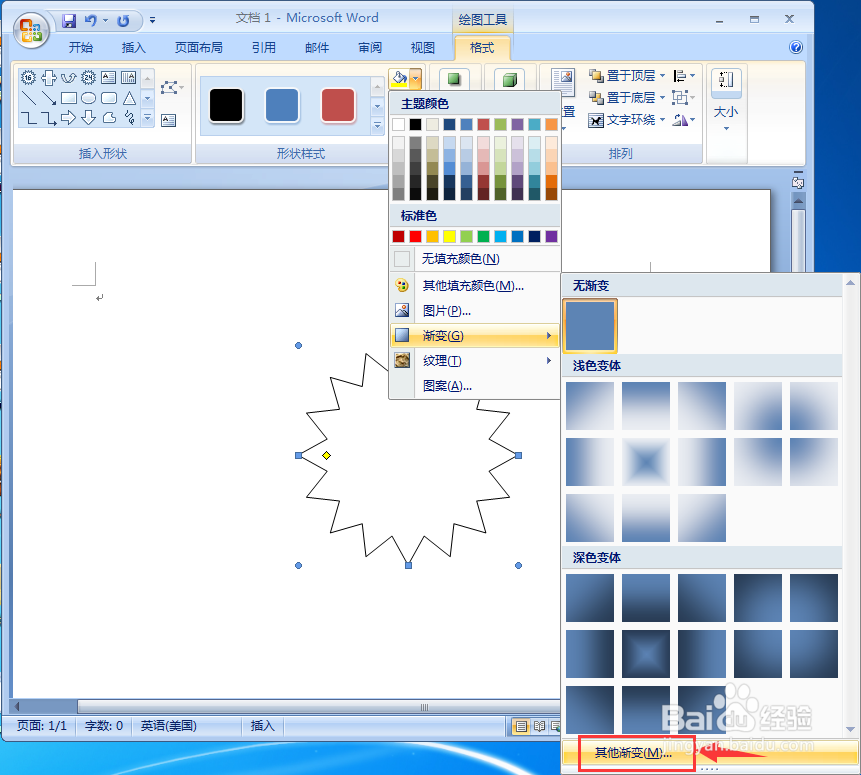Image resolution: width=861 pixels, height=775 pixels.
Task: Select the elbow arrow connector shape
Action: [x=49, y=118]
